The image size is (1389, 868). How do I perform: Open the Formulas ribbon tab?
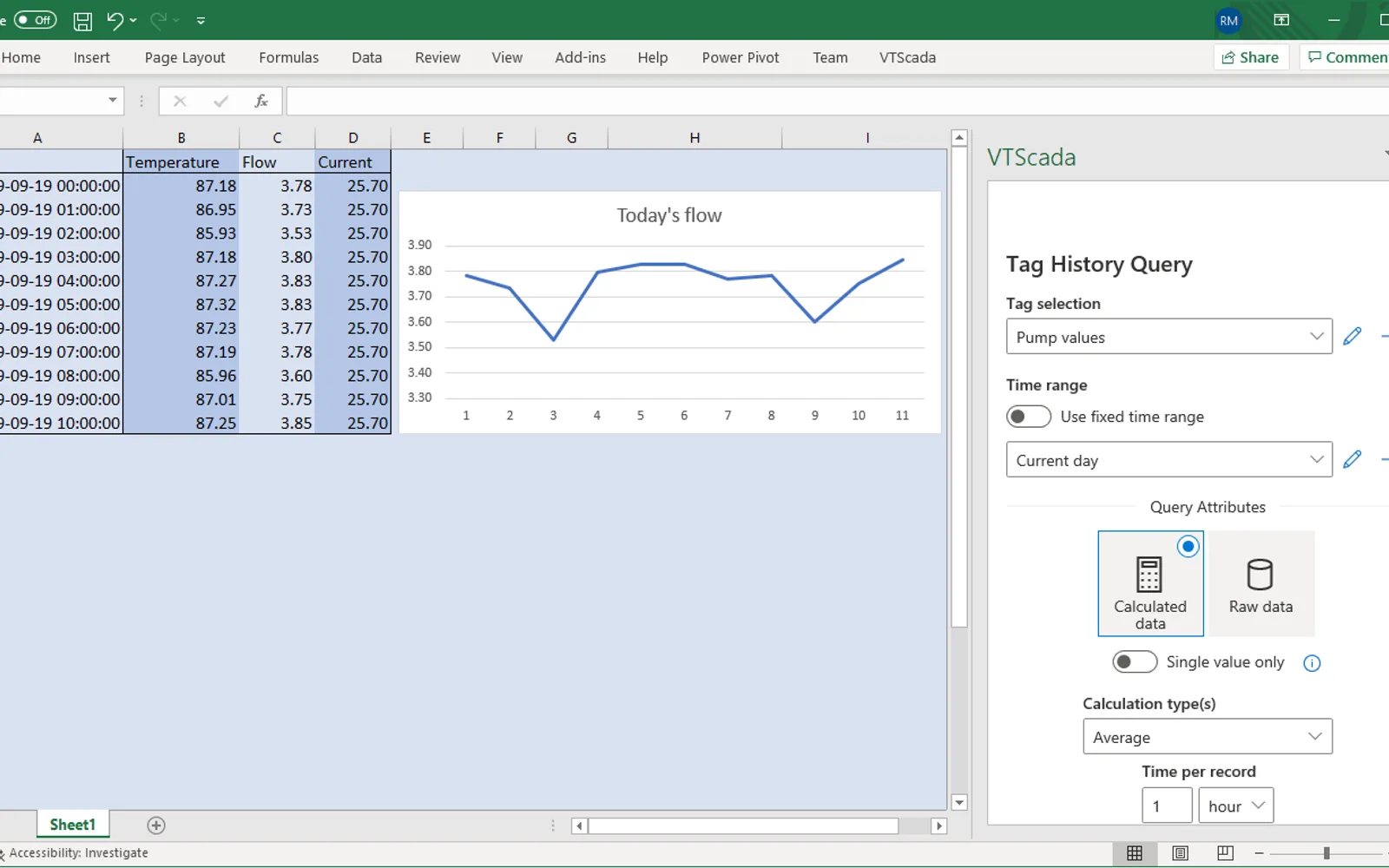pyautogui.click(x=288, y=57)
